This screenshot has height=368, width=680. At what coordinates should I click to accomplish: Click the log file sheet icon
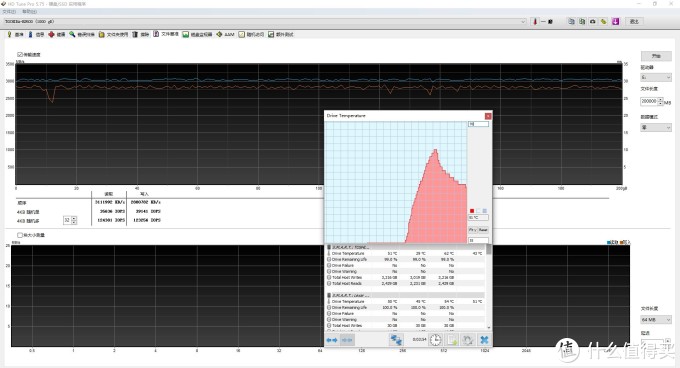(x=452, y=340)
